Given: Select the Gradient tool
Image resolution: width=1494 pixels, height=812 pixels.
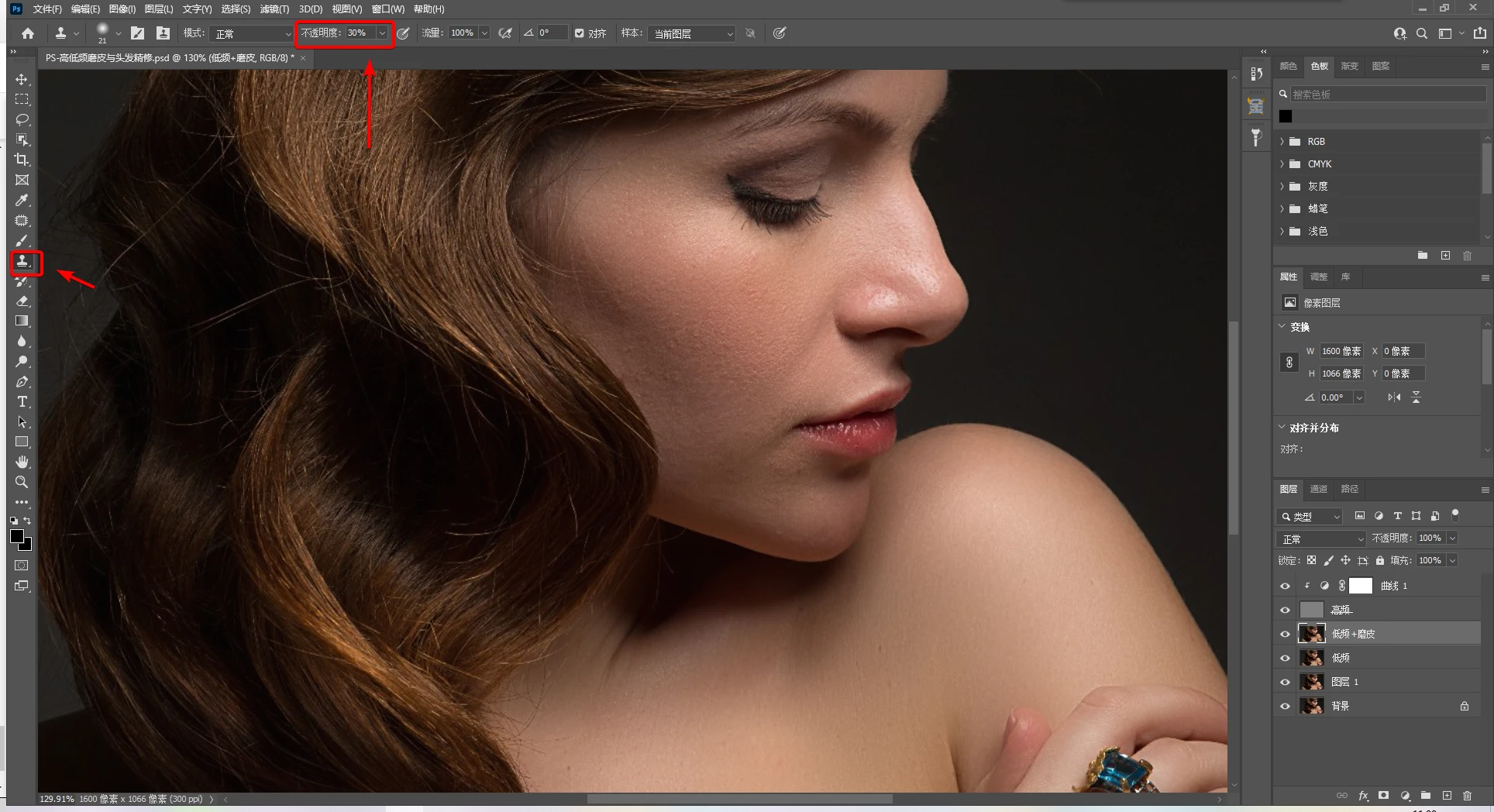Looking at the screenshot, I should coord(22,321).
